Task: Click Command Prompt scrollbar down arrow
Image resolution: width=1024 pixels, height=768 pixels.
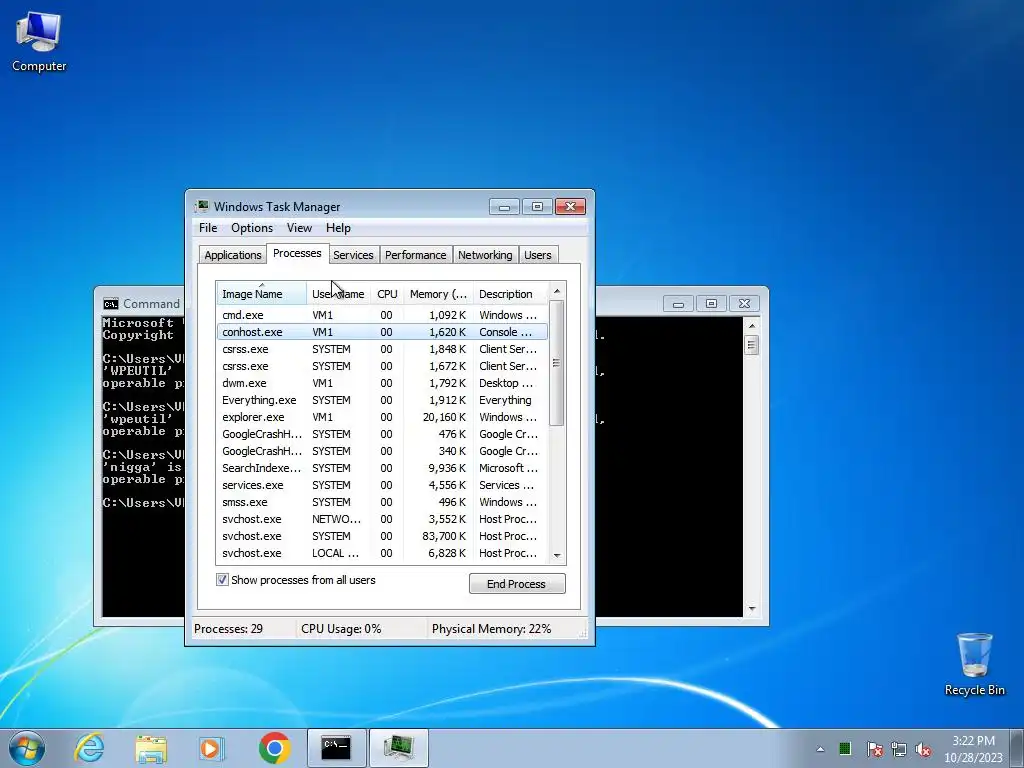Action: coord(752,609)
